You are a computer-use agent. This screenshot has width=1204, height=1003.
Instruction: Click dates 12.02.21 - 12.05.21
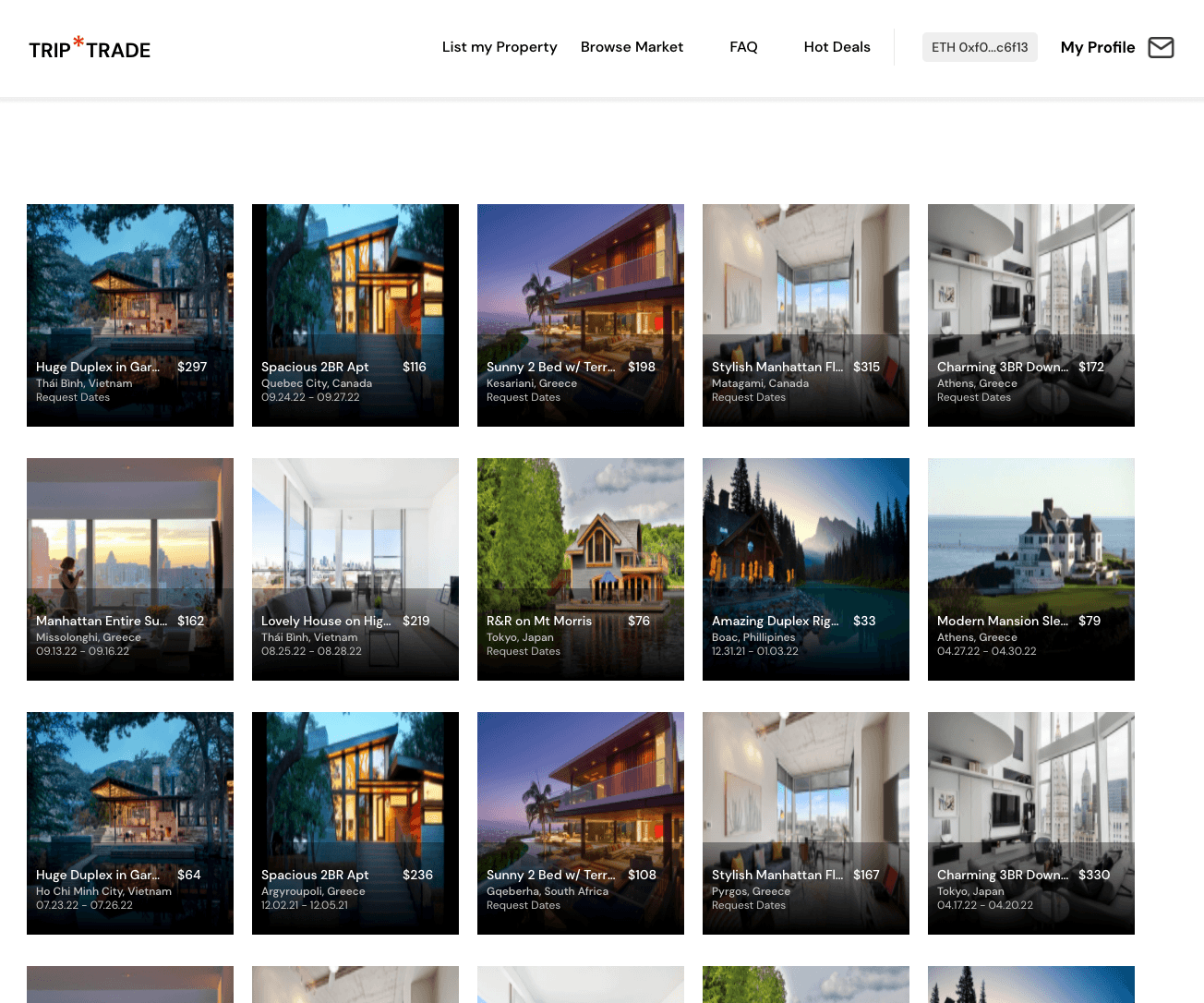click(x=305, y=905)
